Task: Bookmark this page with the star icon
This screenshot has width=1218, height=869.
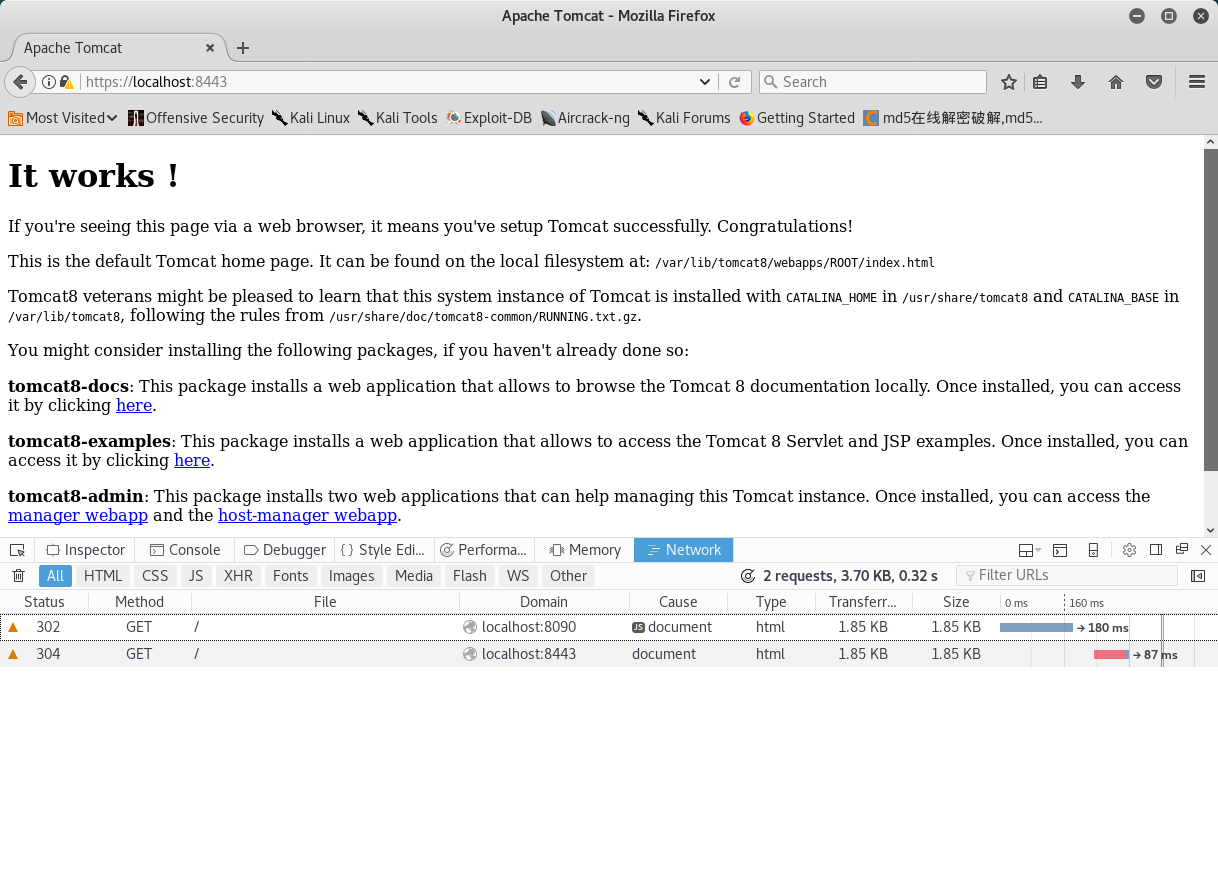Action: pos(1009,82)
